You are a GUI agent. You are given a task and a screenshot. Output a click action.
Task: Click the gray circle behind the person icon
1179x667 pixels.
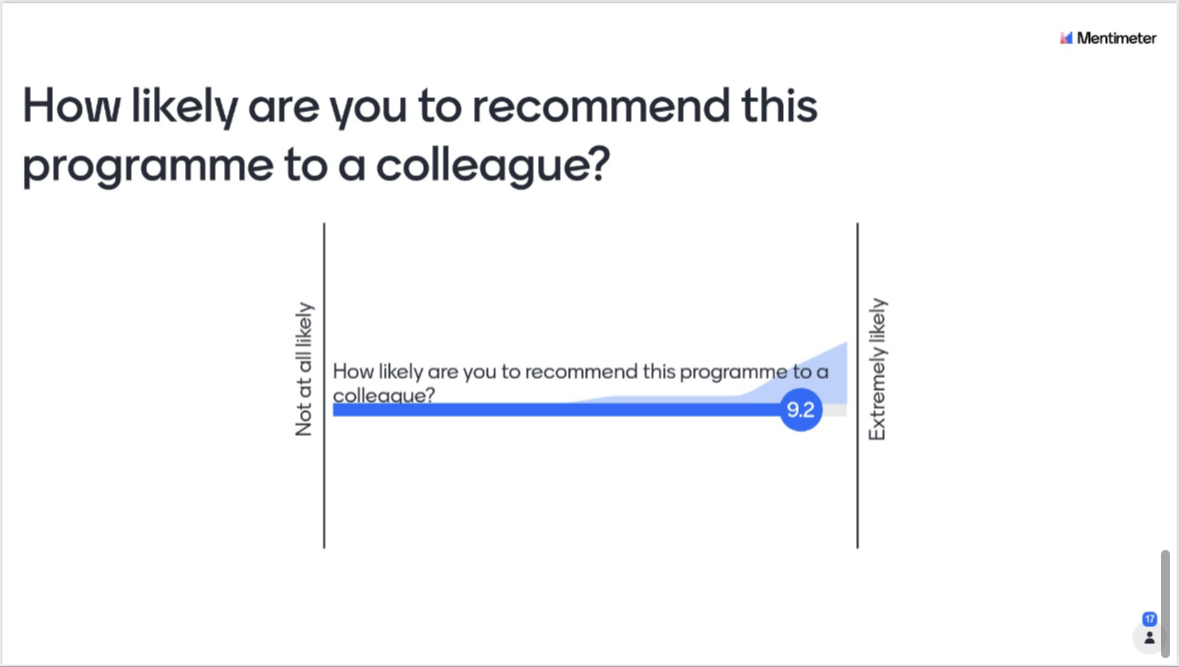pyautogui.click(x=1149, y=638)
